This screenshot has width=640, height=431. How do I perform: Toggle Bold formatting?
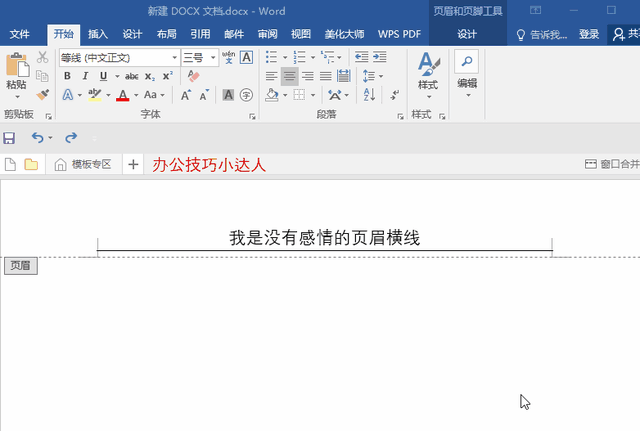(67, 76)
